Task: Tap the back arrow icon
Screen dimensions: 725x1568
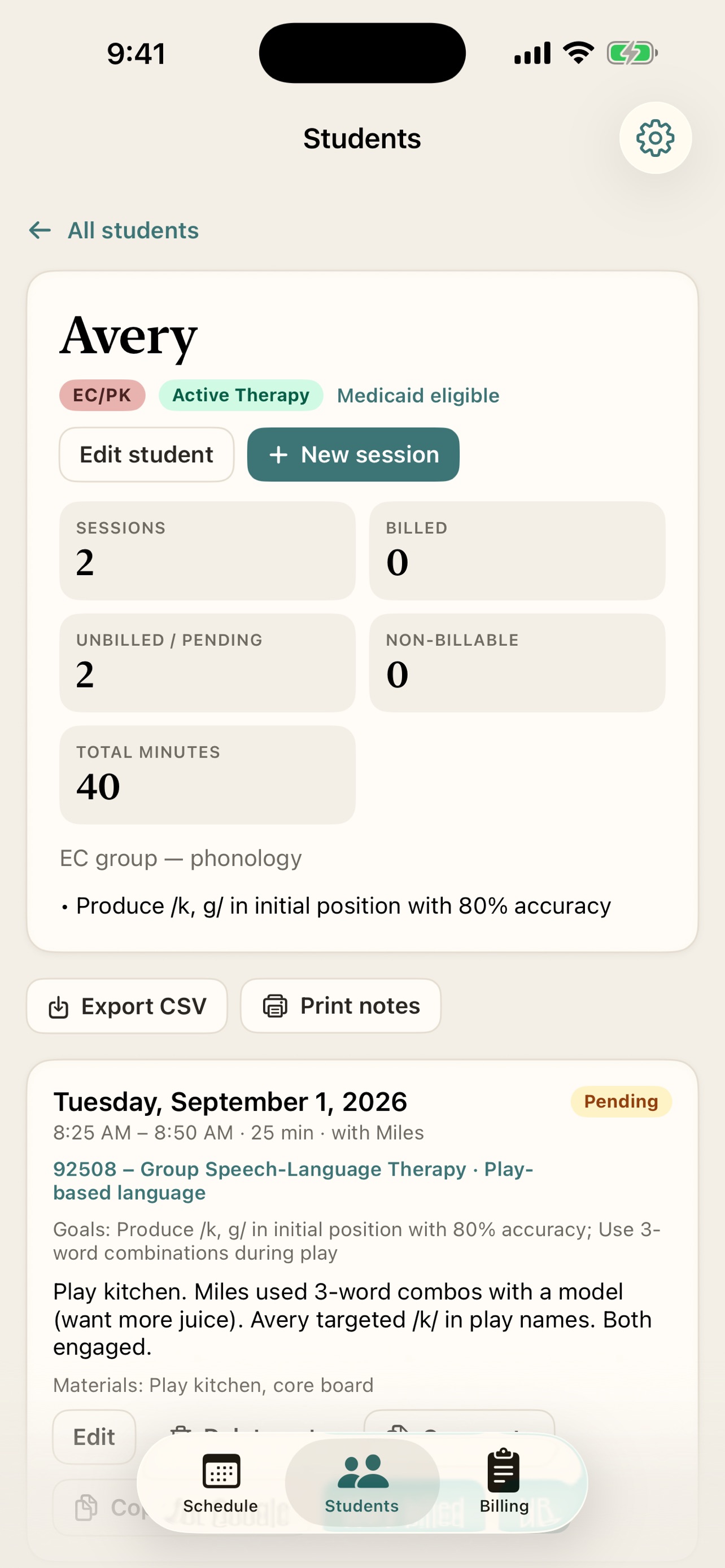Action: tap(40, 230)
